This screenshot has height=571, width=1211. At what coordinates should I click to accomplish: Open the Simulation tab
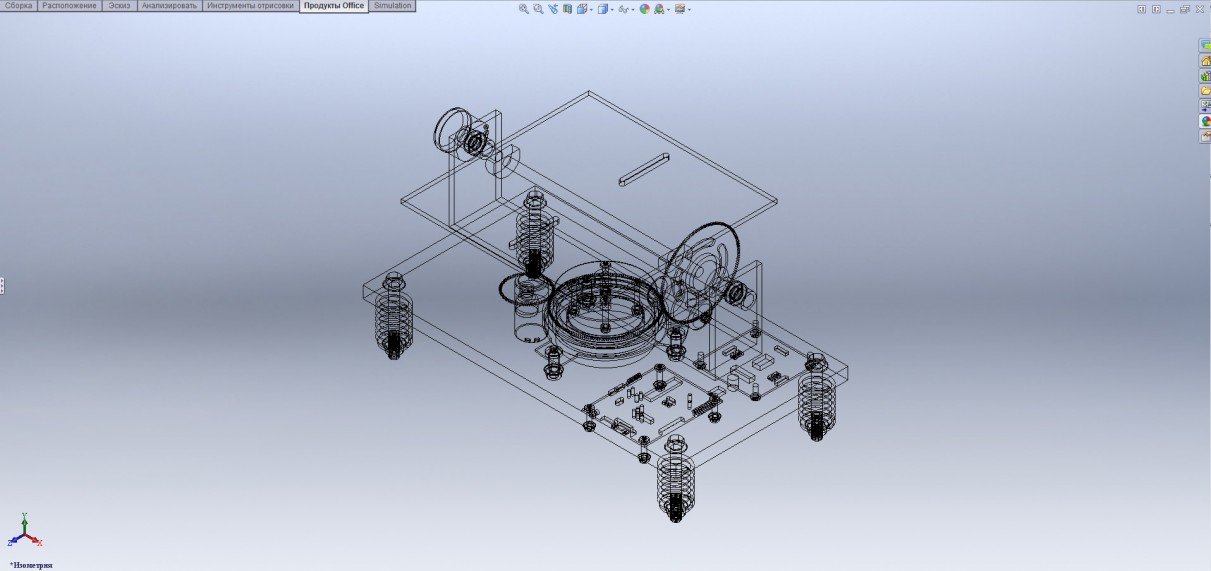(392, 6)
